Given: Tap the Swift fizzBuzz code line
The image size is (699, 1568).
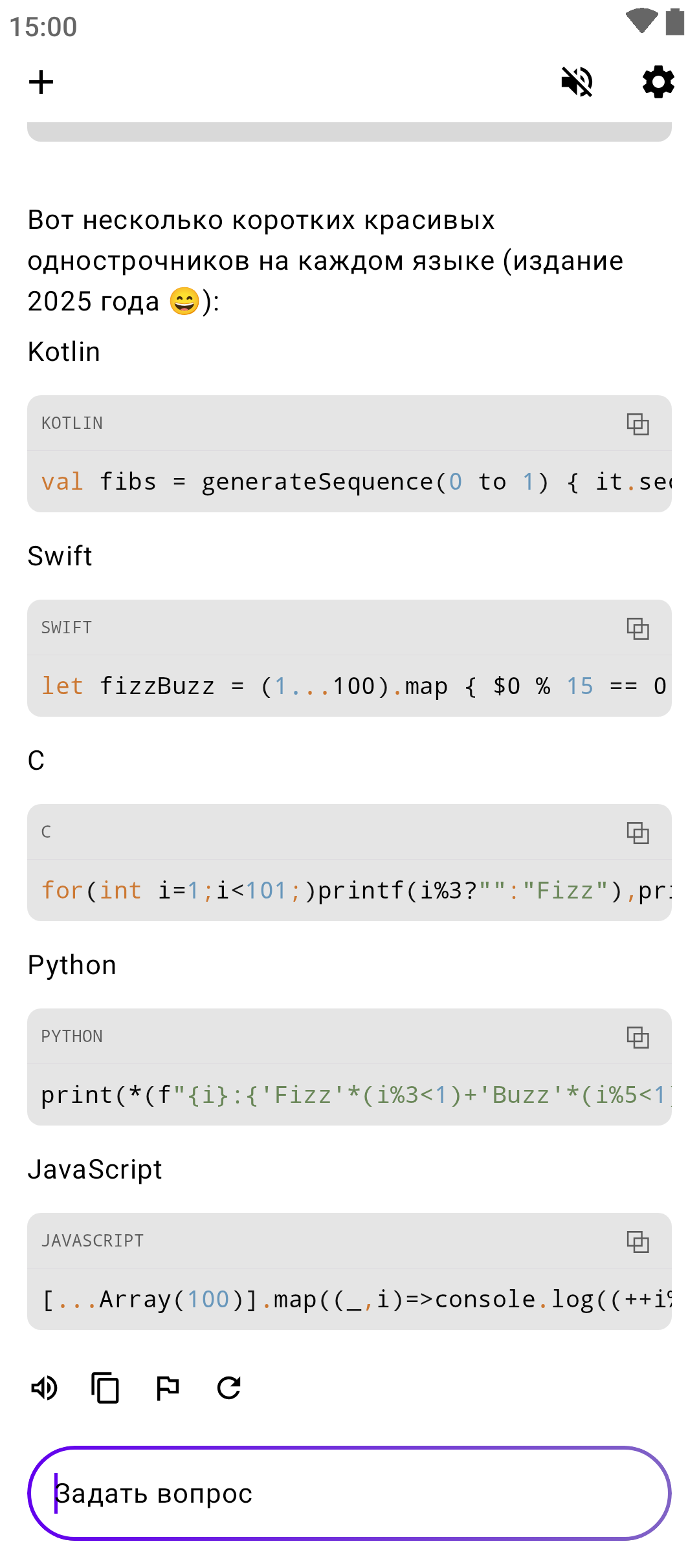Looking at the screenshot, I should point(349,686).
